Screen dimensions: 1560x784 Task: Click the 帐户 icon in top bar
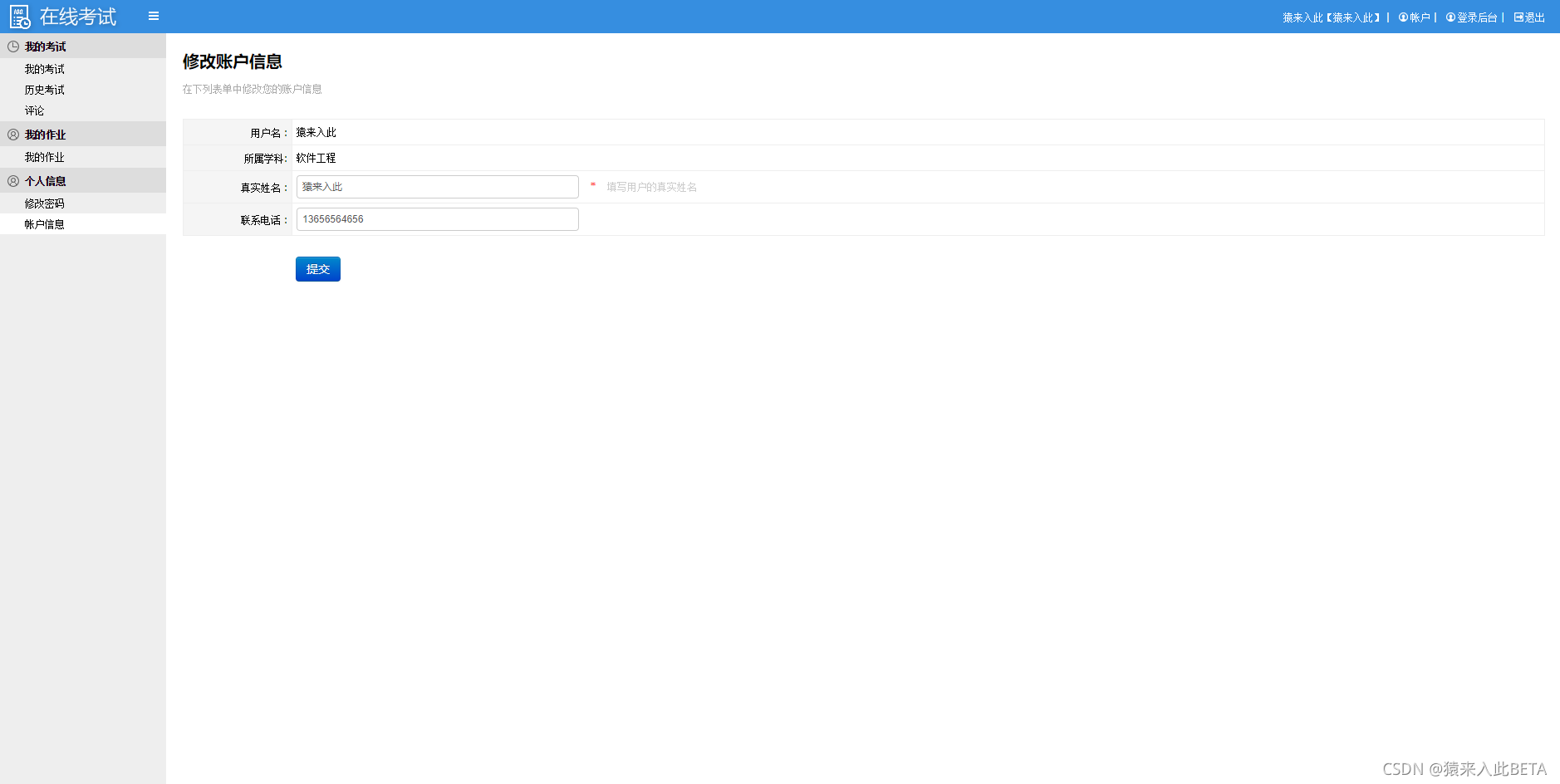1403,17
